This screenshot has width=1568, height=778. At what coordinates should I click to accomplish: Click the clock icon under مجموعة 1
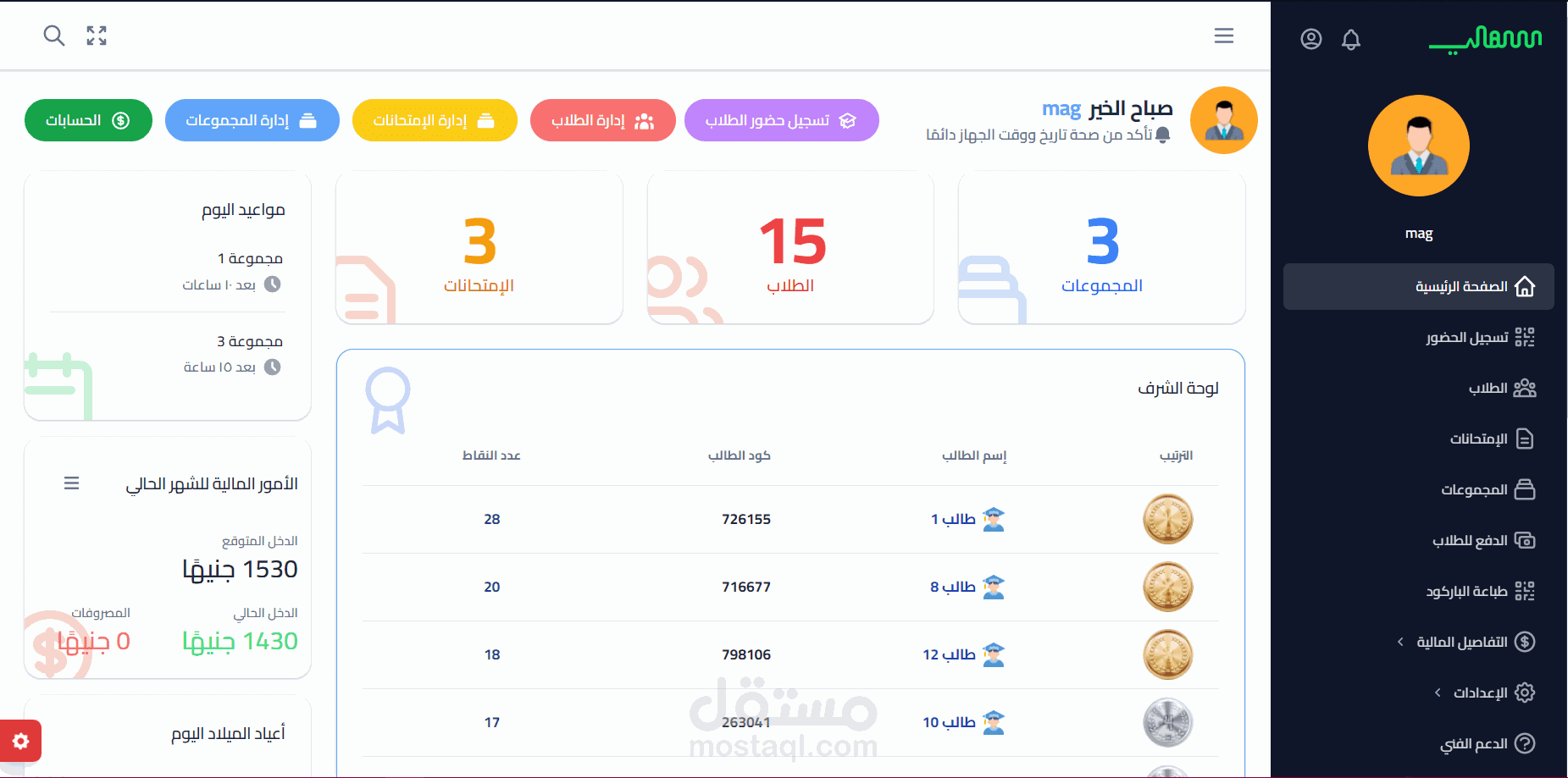click(272, 284)
